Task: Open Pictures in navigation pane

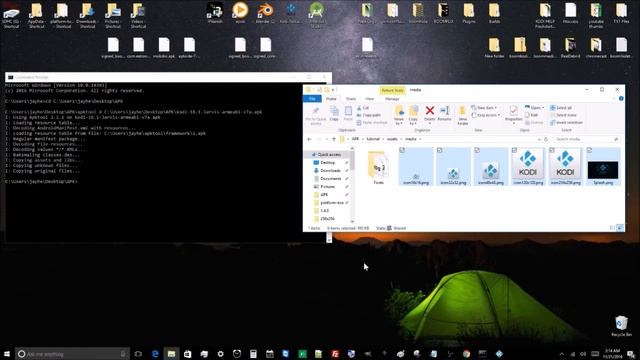Action: pos(327,187)
